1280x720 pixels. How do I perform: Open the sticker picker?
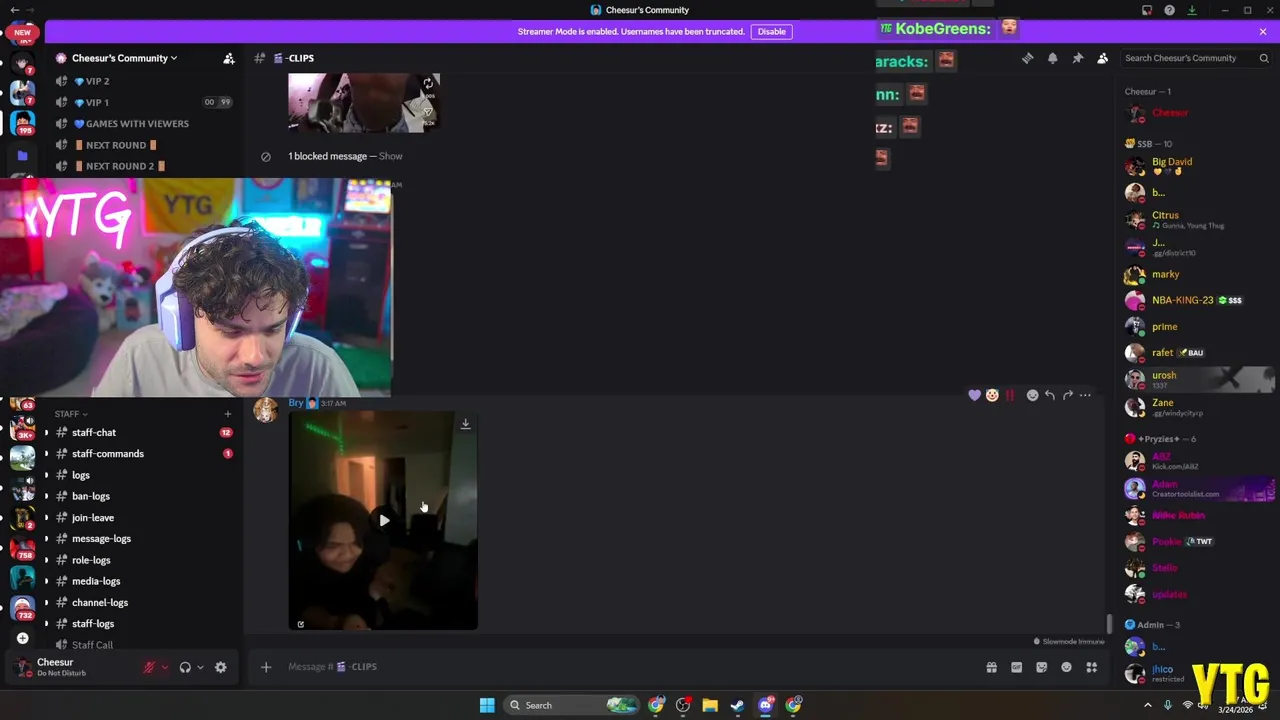pyautogui.click(x=1041, y=667)
